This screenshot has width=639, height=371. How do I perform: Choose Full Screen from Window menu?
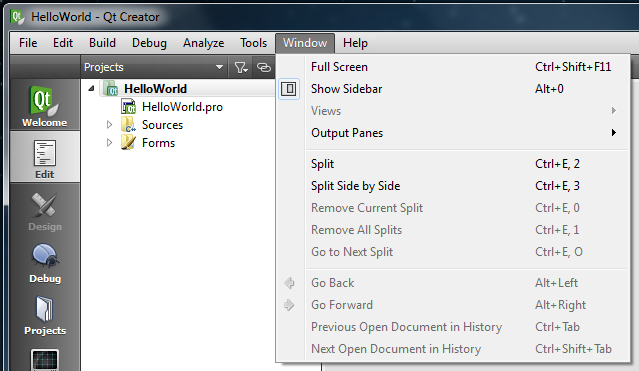tap(453, 67)
